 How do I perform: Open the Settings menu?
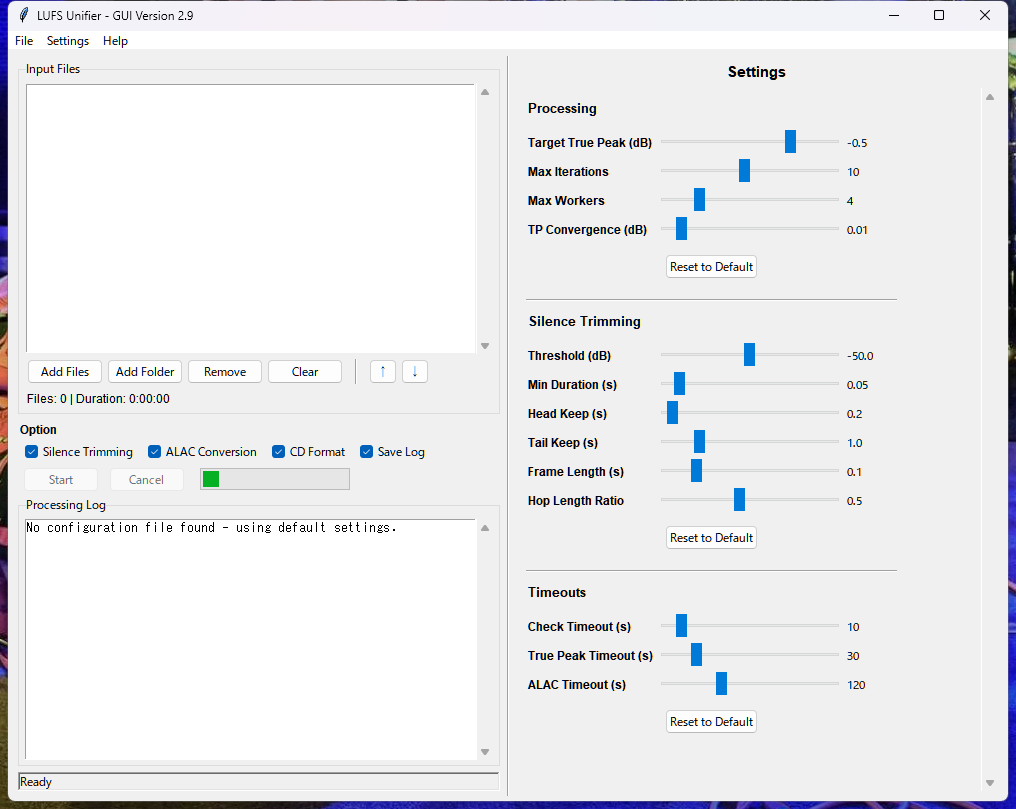point(68,41)
